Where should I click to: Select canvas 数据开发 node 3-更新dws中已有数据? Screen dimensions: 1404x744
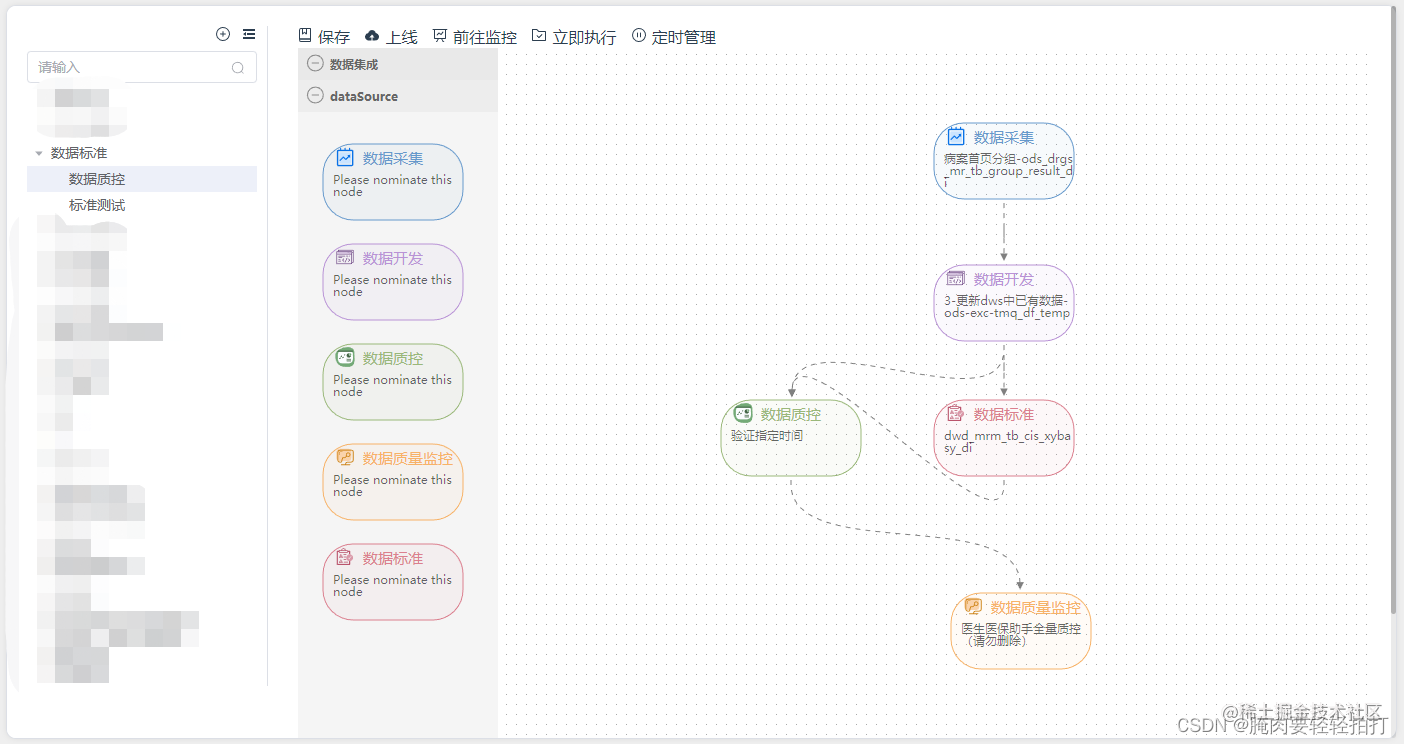[1004, 303]
